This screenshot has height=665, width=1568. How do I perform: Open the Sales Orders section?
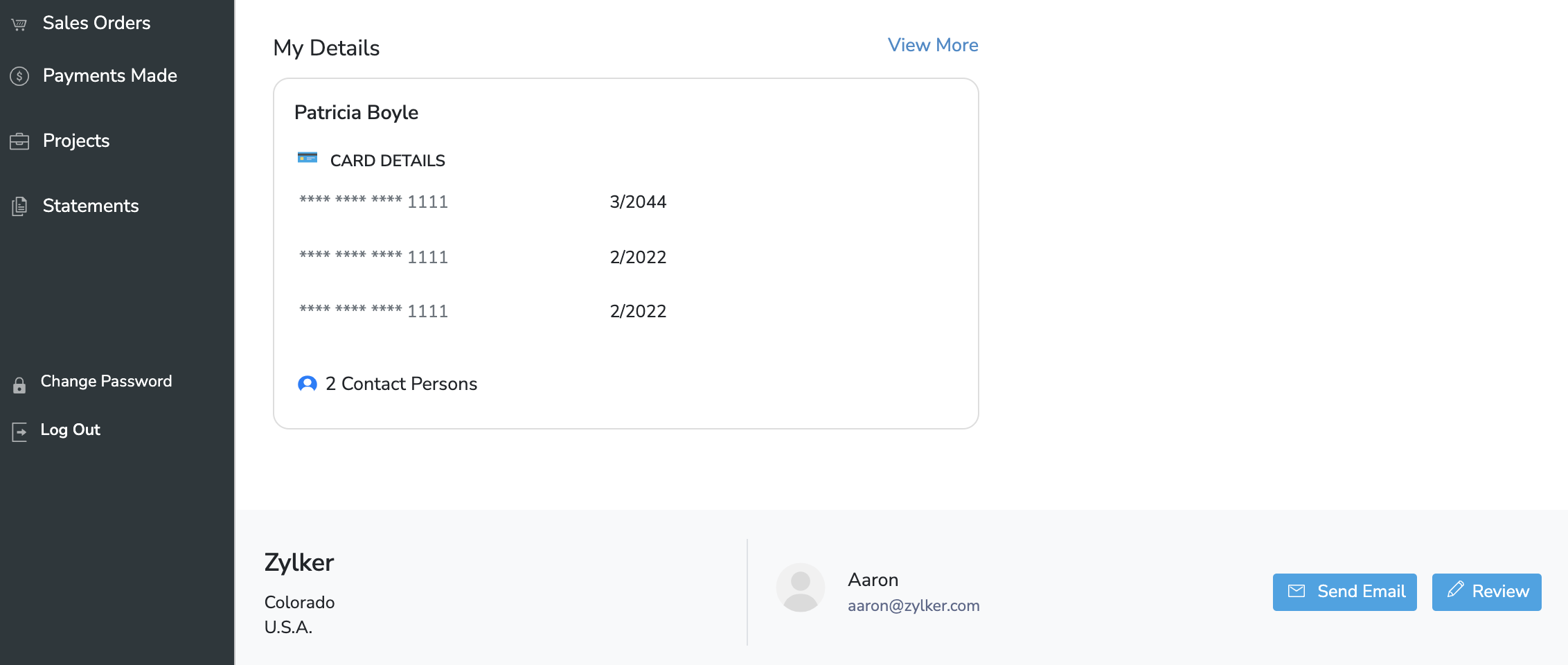tap(97, 22)
